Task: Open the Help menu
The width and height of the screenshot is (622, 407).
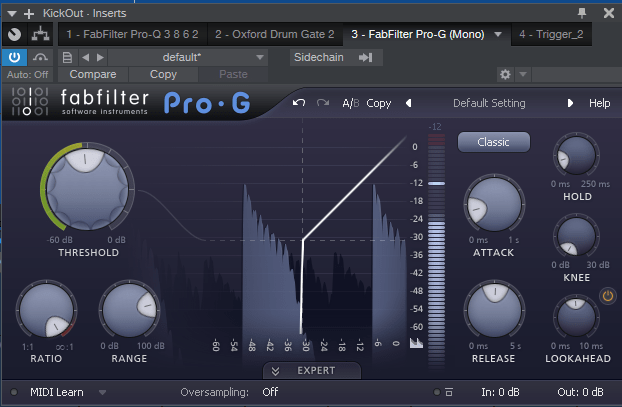Action: [599, 103]
